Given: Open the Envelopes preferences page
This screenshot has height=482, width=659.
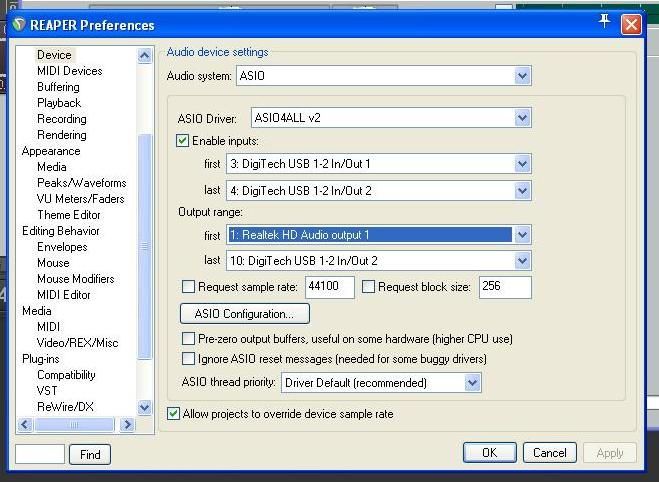Looking at the screenshot, I should 62,247.
